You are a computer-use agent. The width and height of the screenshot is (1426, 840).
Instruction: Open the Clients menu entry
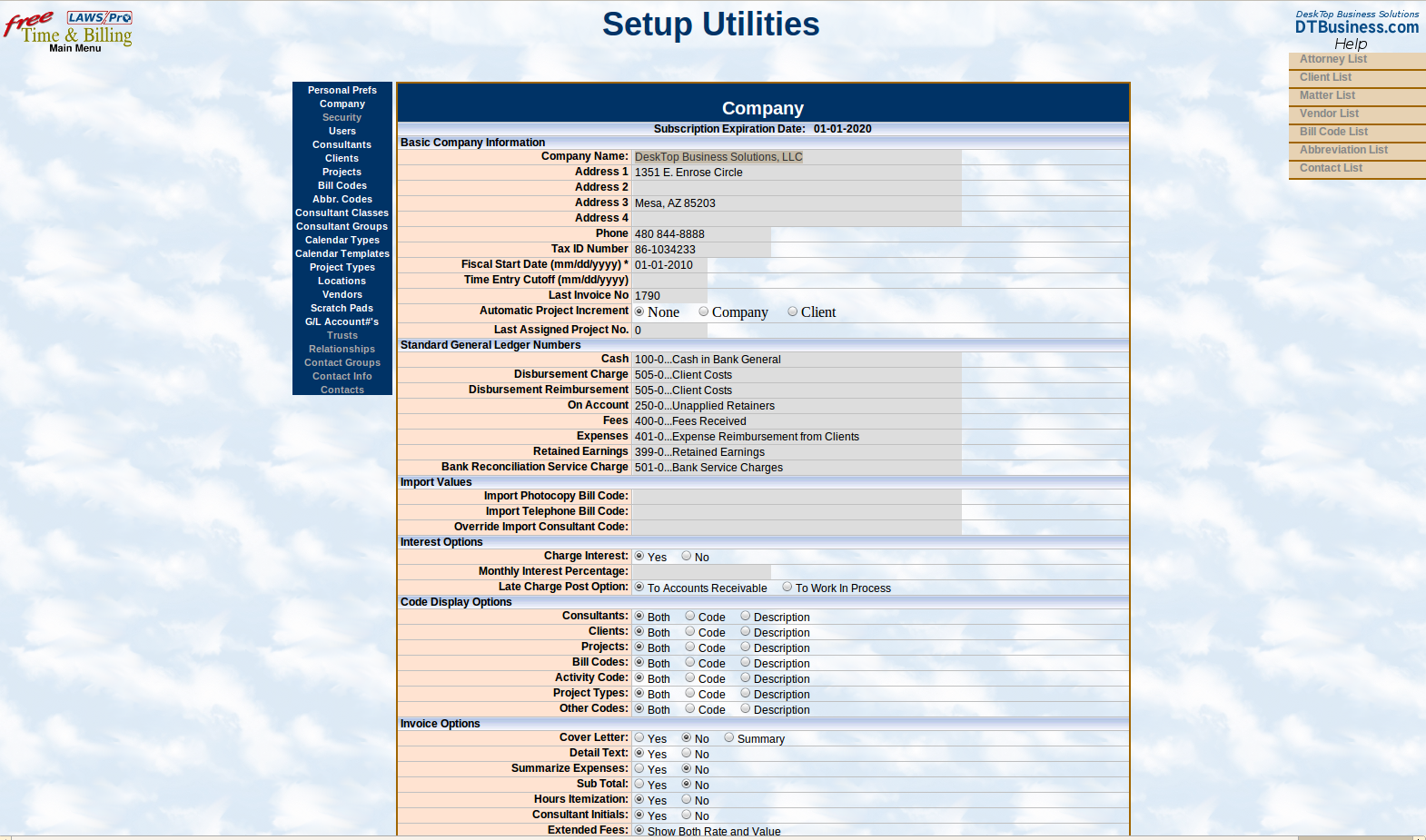coord(342,158)
